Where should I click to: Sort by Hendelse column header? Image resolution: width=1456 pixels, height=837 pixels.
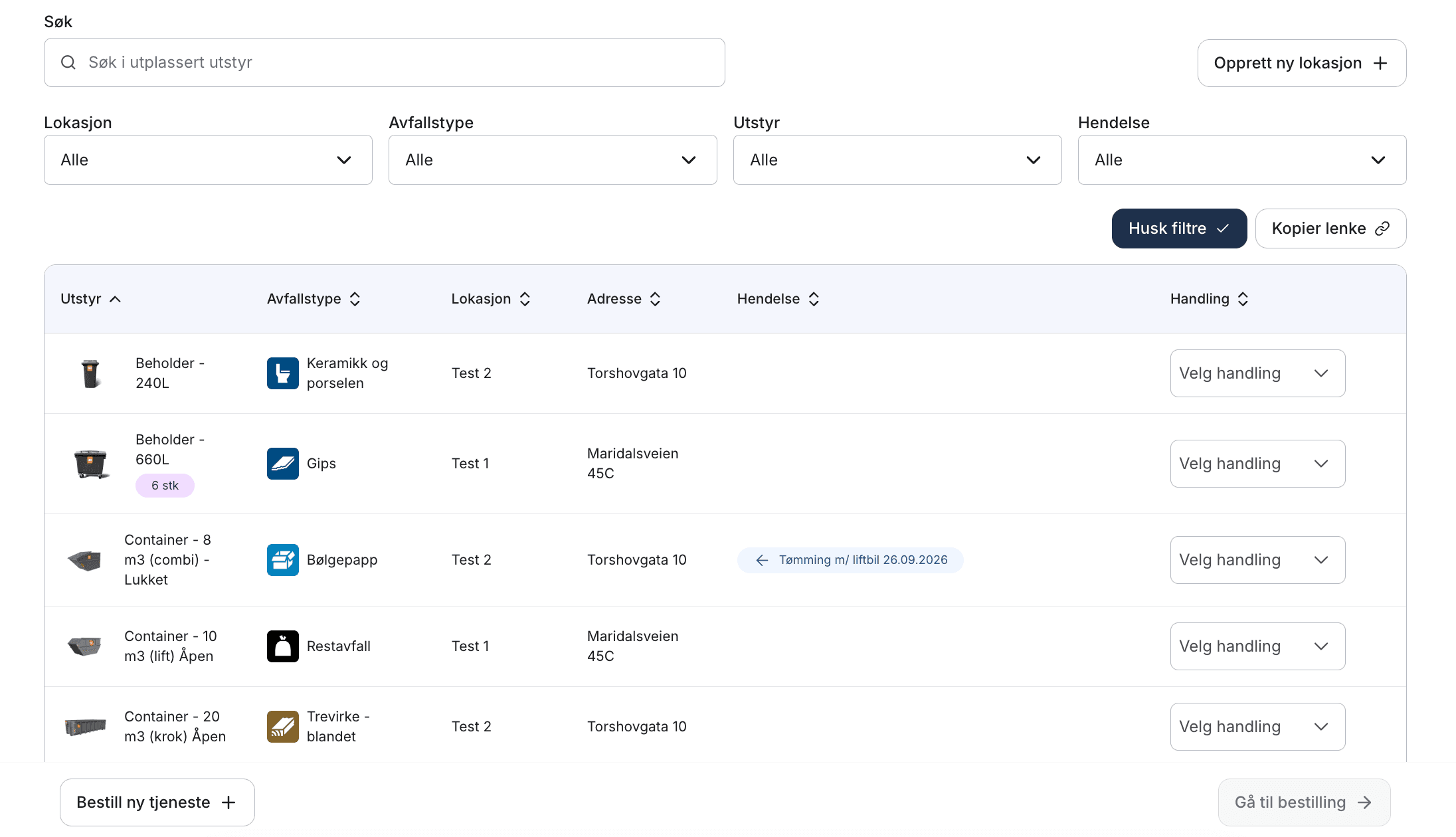(x=778, y=299)
